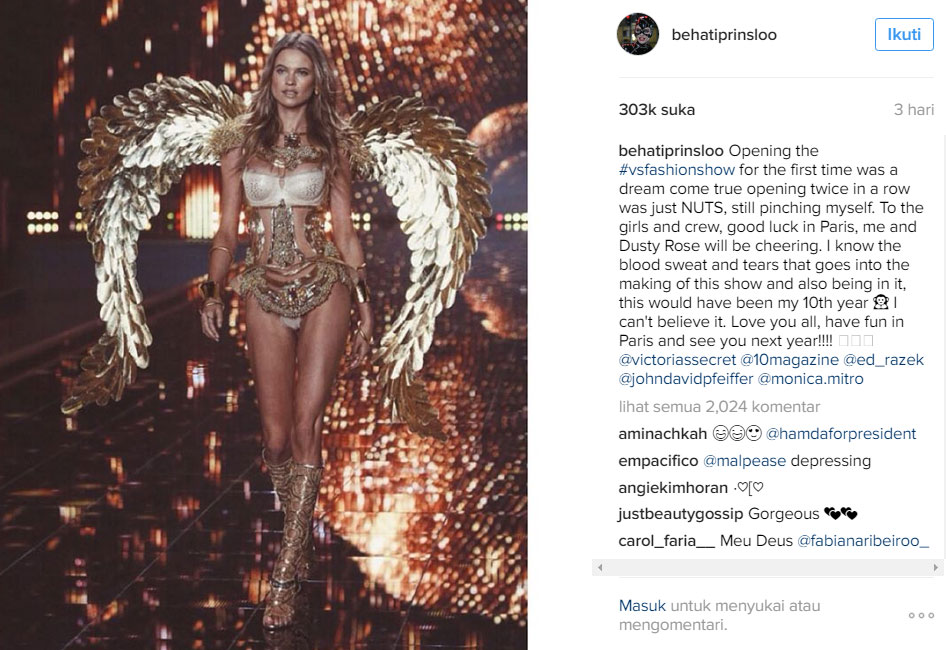
Task: Open the @fabianaribeiroo_ mention
Action: [x=863, y=541]
